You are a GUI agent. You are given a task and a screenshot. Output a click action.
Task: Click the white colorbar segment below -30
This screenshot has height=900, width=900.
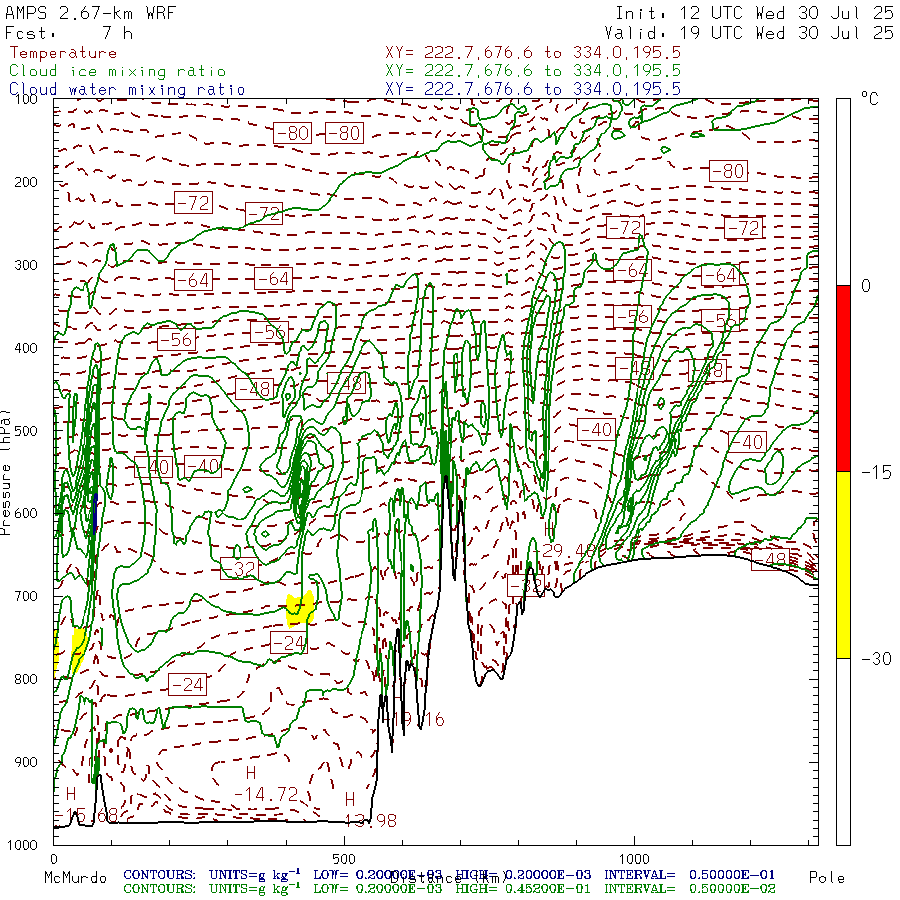click(x=843, y=751)
